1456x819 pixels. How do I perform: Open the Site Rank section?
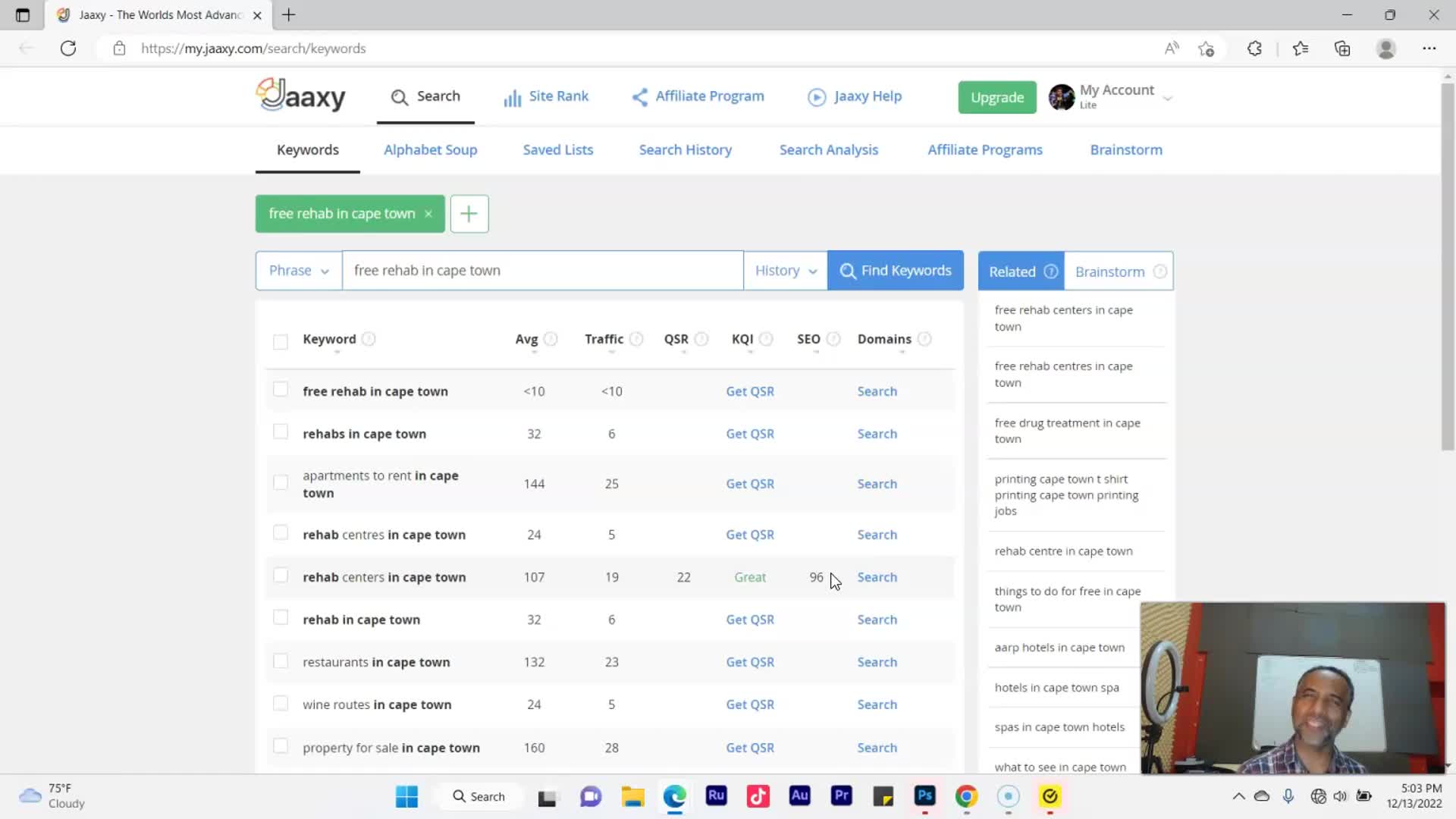pos(546,96)
